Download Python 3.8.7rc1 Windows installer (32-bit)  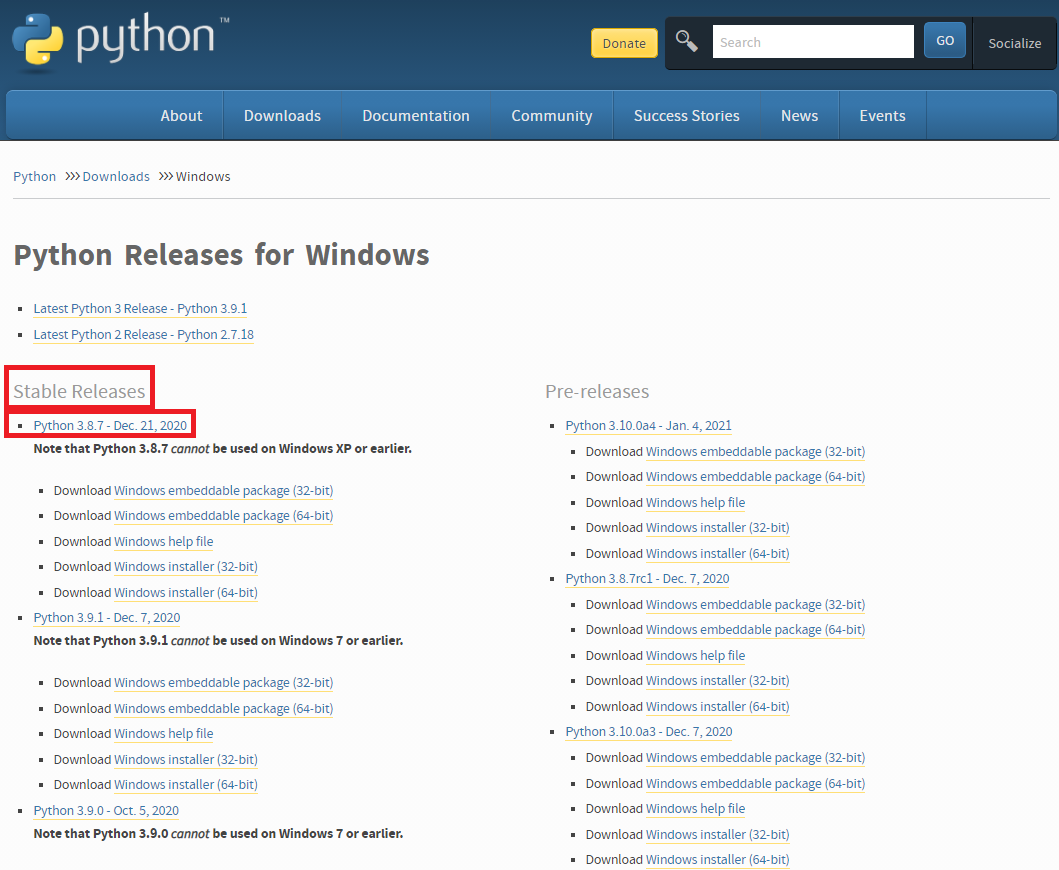[717, 680]
